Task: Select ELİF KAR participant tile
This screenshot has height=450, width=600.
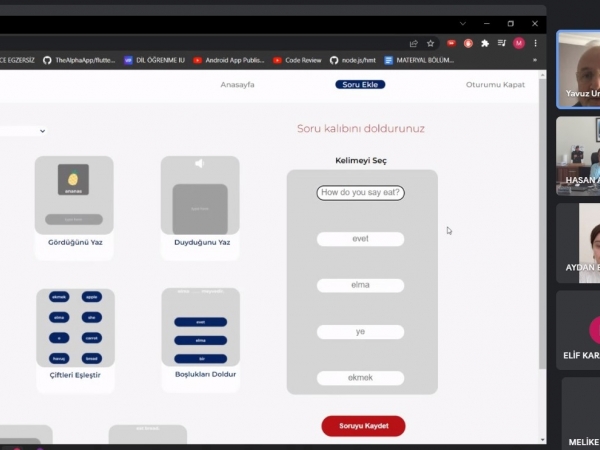Action: click(x=579, y=330)
